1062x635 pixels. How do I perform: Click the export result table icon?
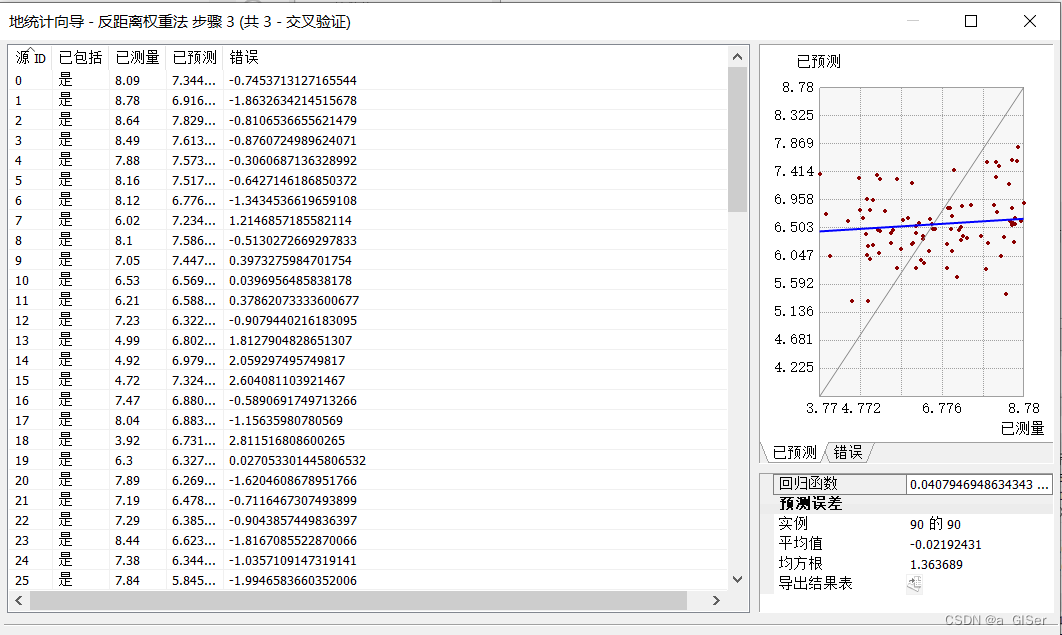[914, 584]
